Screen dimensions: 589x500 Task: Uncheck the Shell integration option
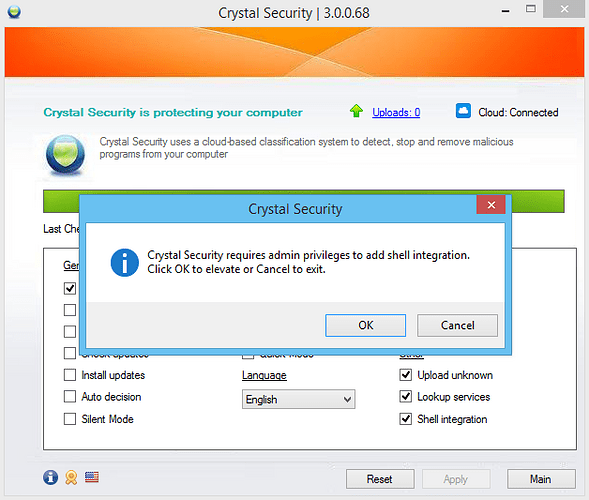click(406, 418)
